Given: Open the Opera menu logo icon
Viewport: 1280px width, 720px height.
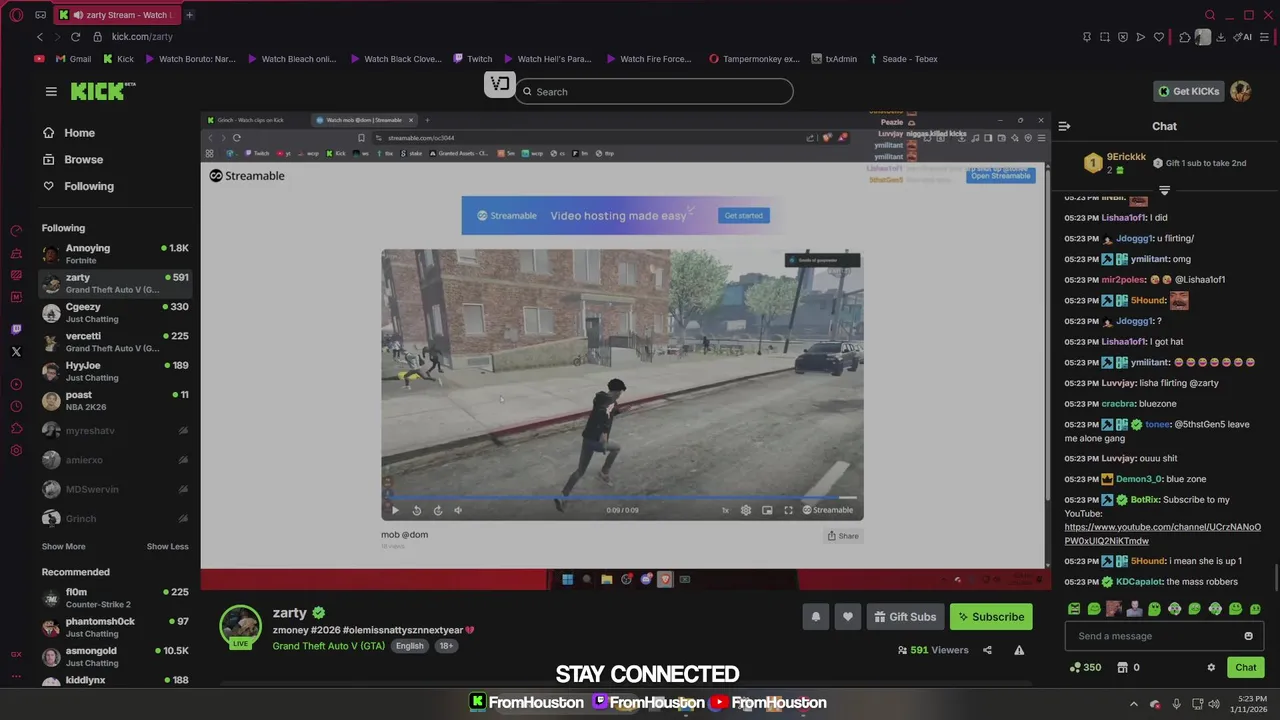Looking at the screenshot, I should point(16,15).
